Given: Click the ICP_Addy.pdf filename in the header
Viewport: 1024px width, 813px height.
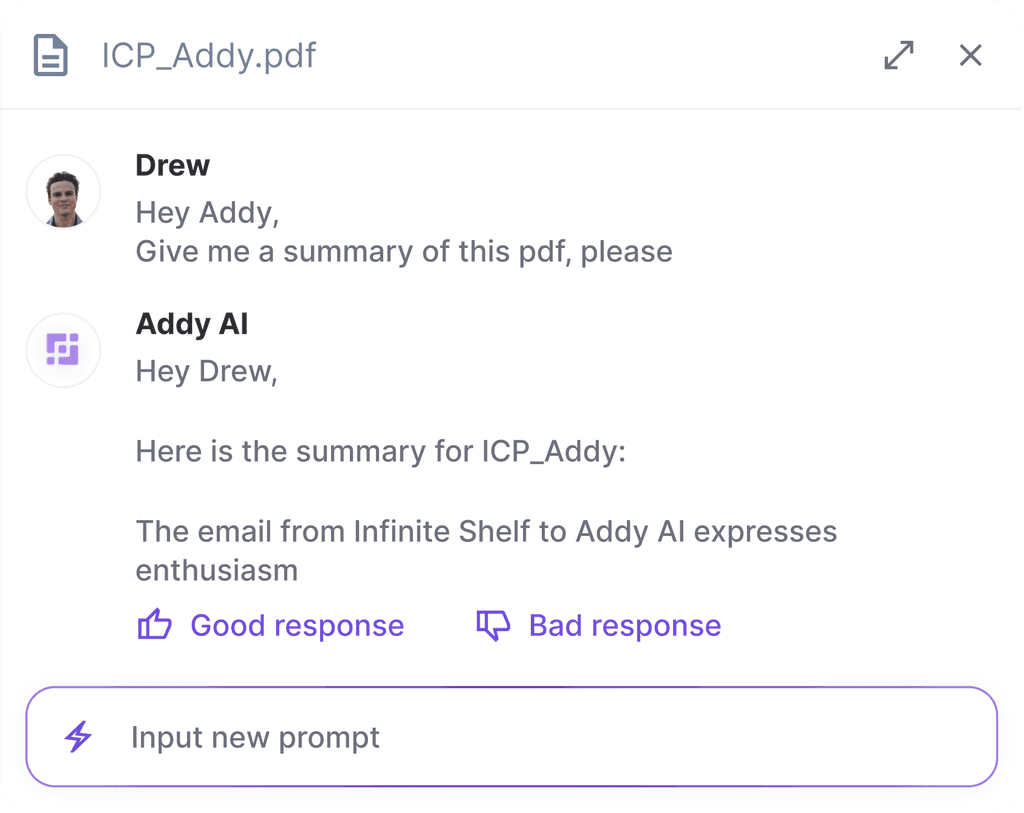Looking at the screenshot, I should [x=208, y=55].
